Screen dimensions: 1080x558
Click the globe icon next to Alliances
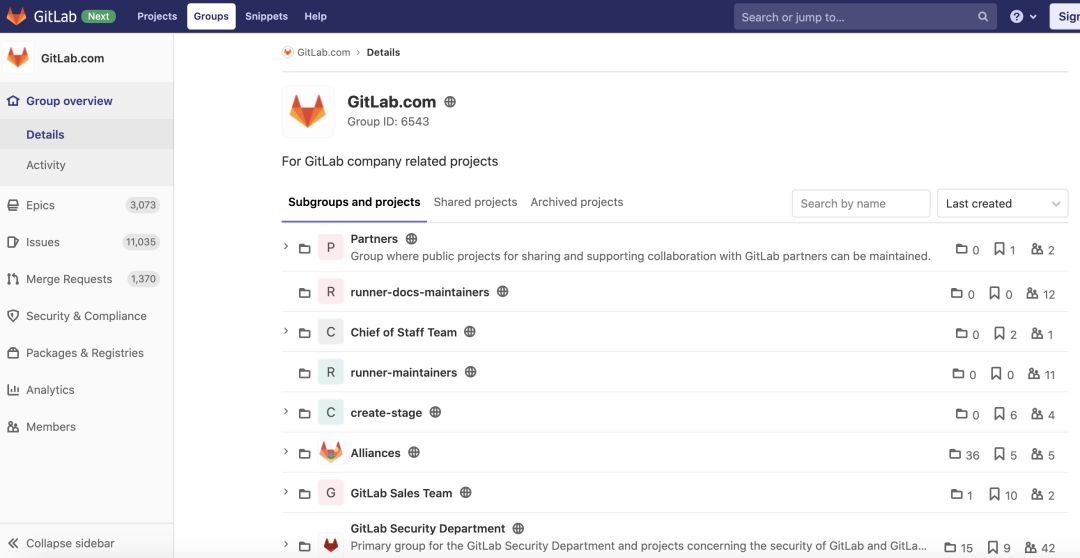414,453
